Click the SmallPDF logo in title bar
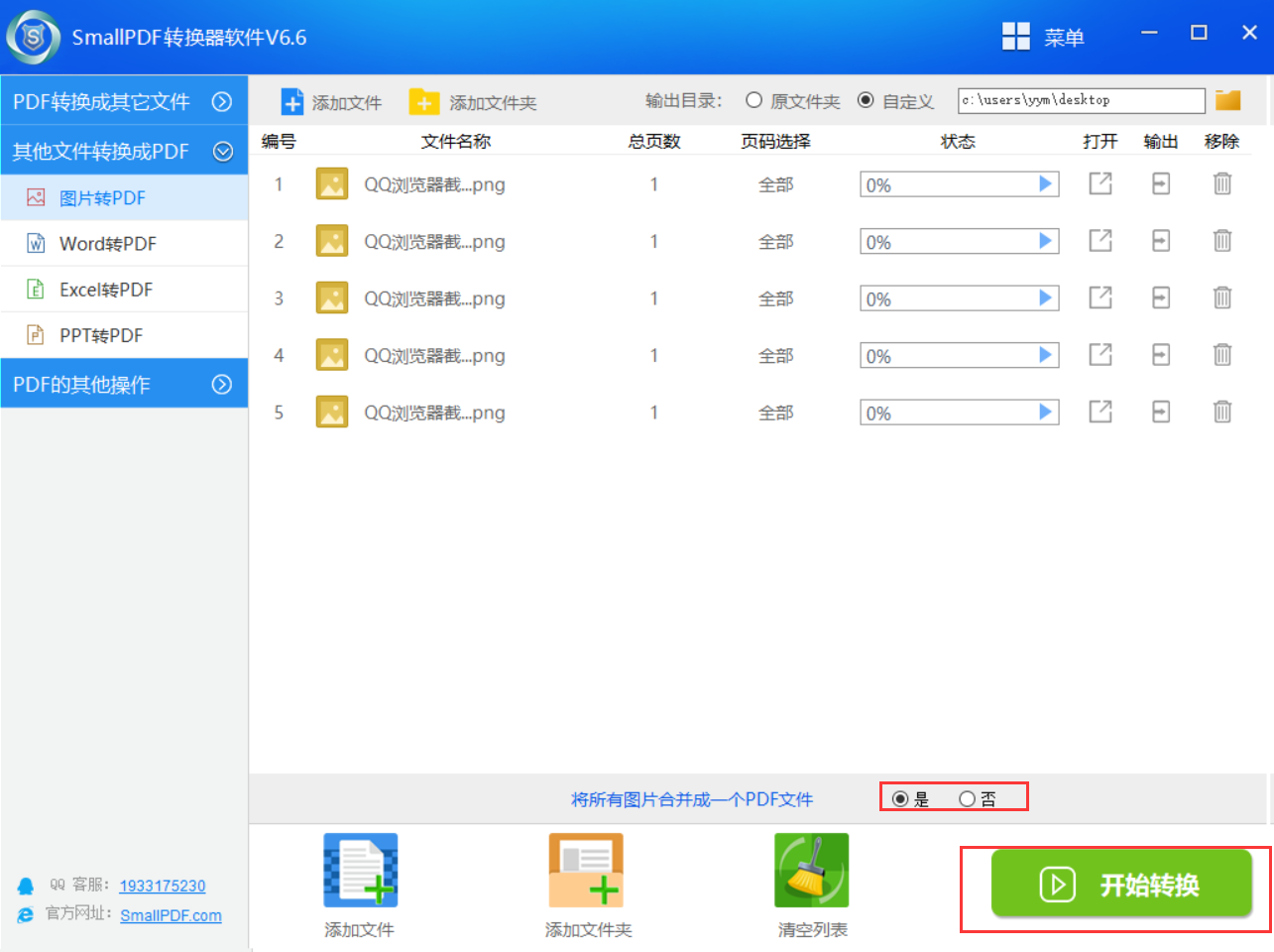 pos(34,38)
